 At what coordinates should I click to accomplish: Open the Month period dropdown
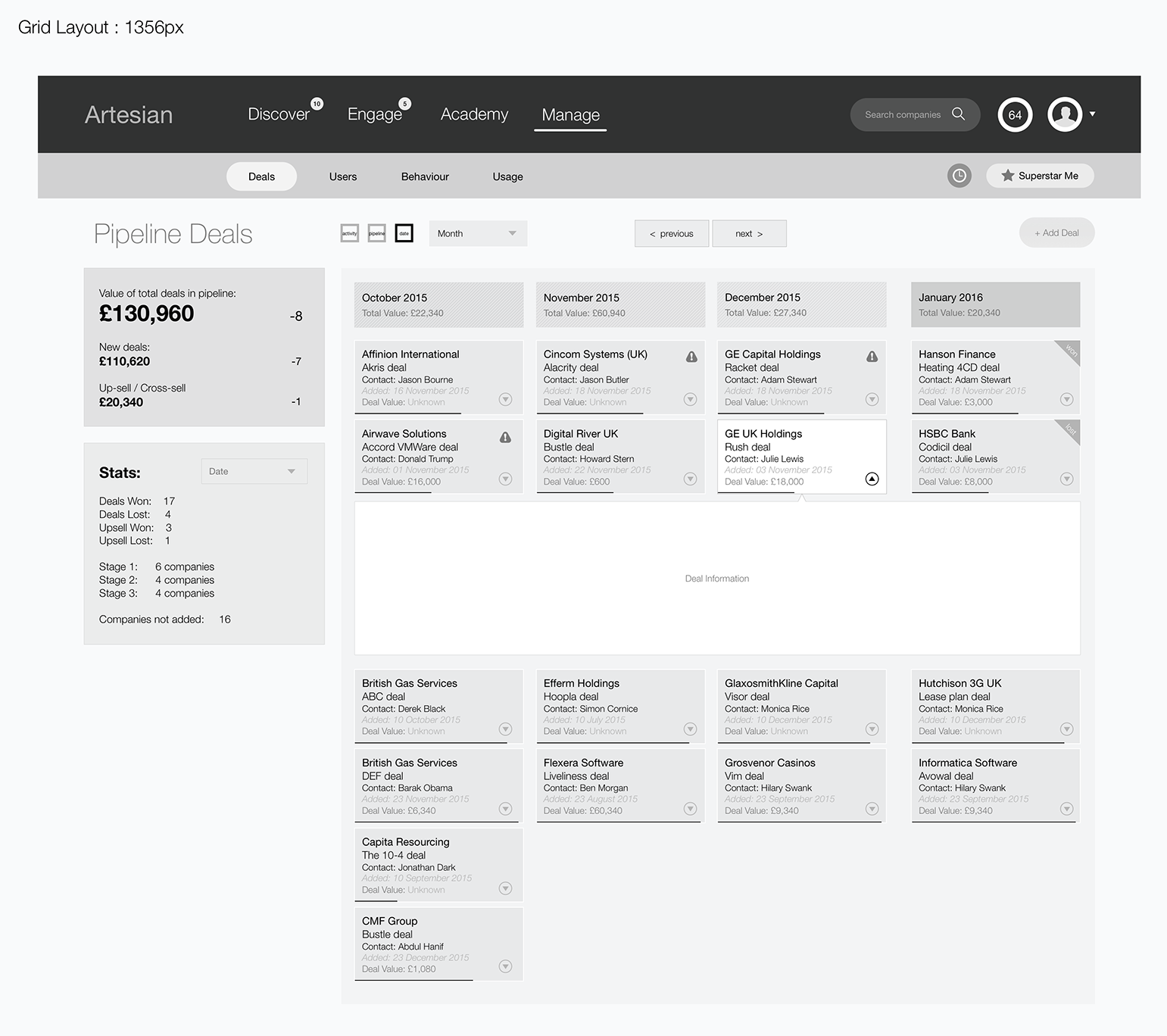pos(477,233)
